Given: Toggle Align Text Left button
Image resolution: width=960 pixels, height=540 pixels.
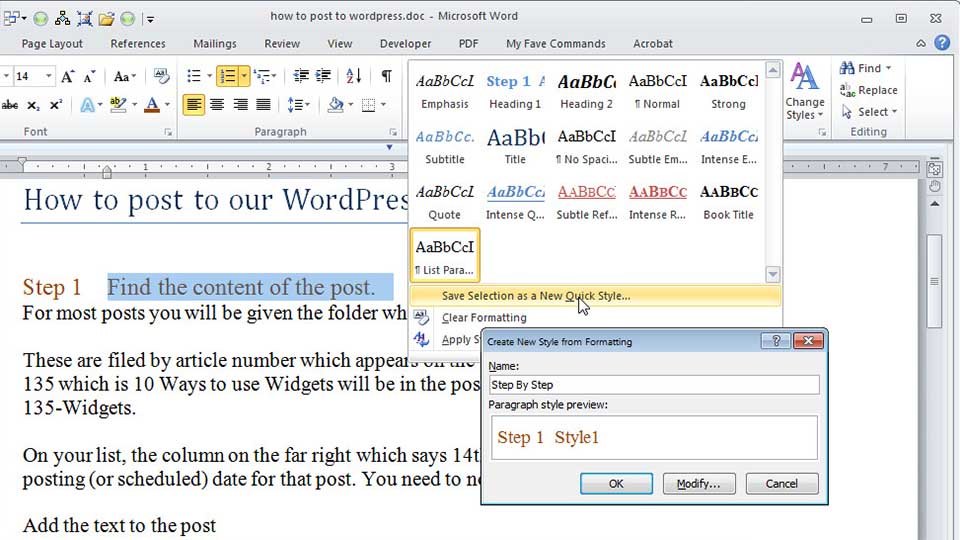Looking at the screenshot, I should click(194, 105).
